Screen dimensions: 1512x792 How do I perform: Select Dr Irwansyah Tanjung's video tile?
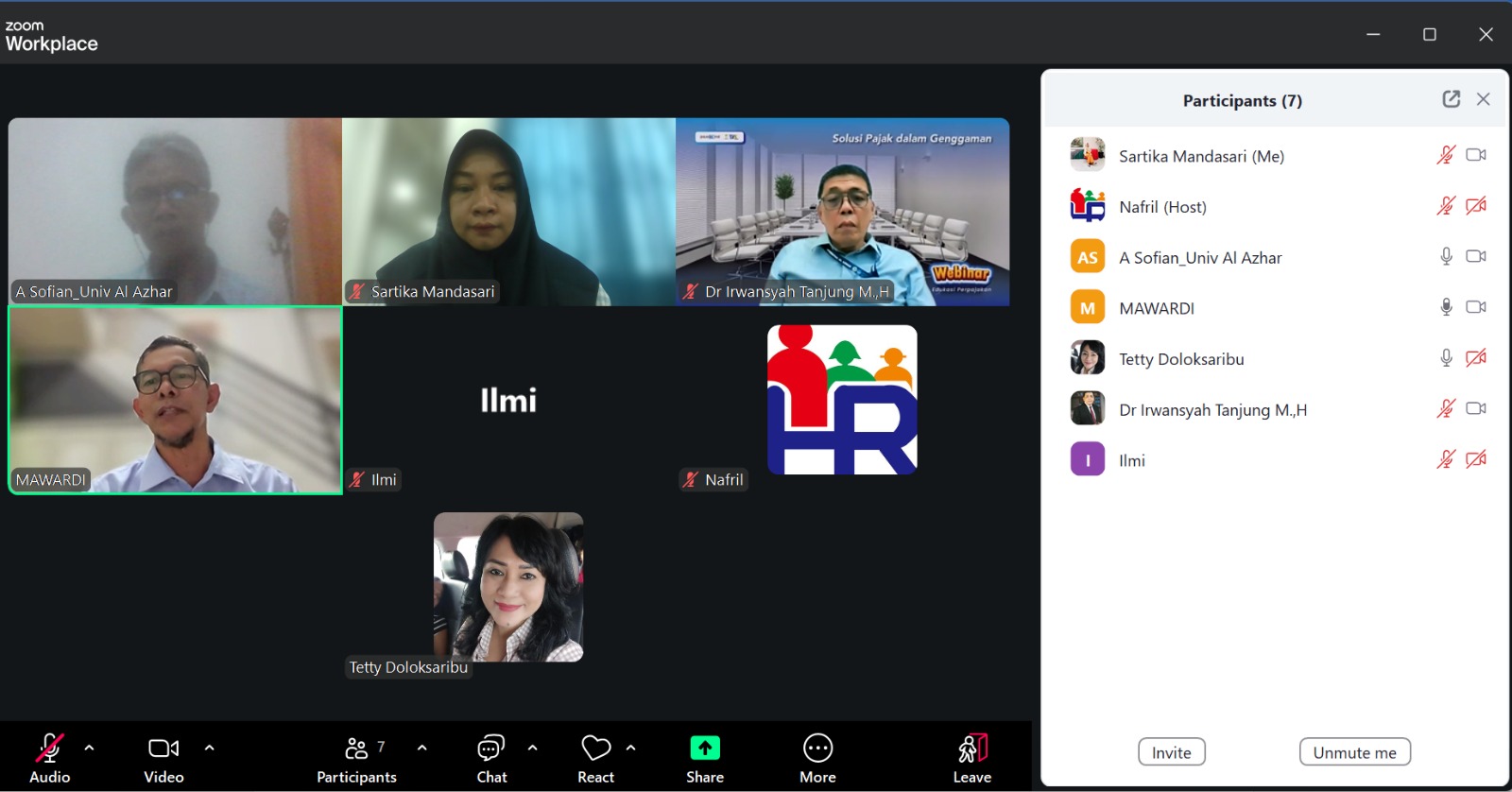pos(843,212)
